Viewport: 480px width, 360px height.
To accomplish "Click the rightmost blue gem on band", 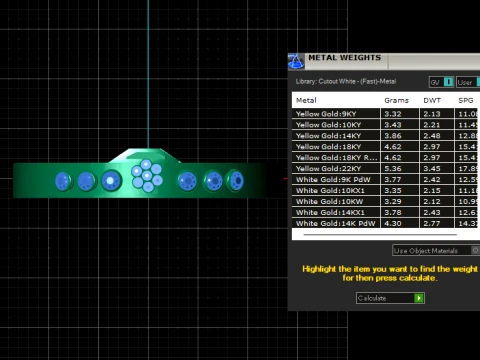I will 235,180.
